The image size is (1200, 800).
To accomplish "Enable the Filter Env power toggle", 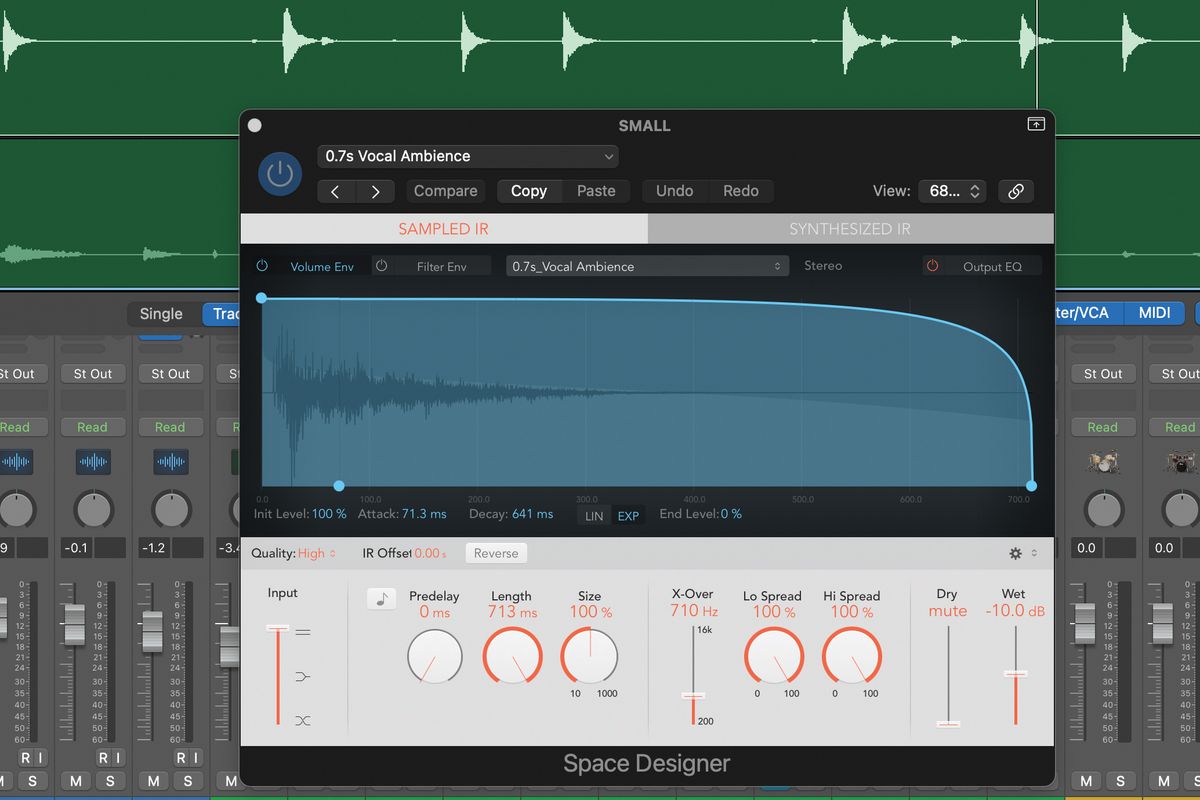I will (381, 265).
